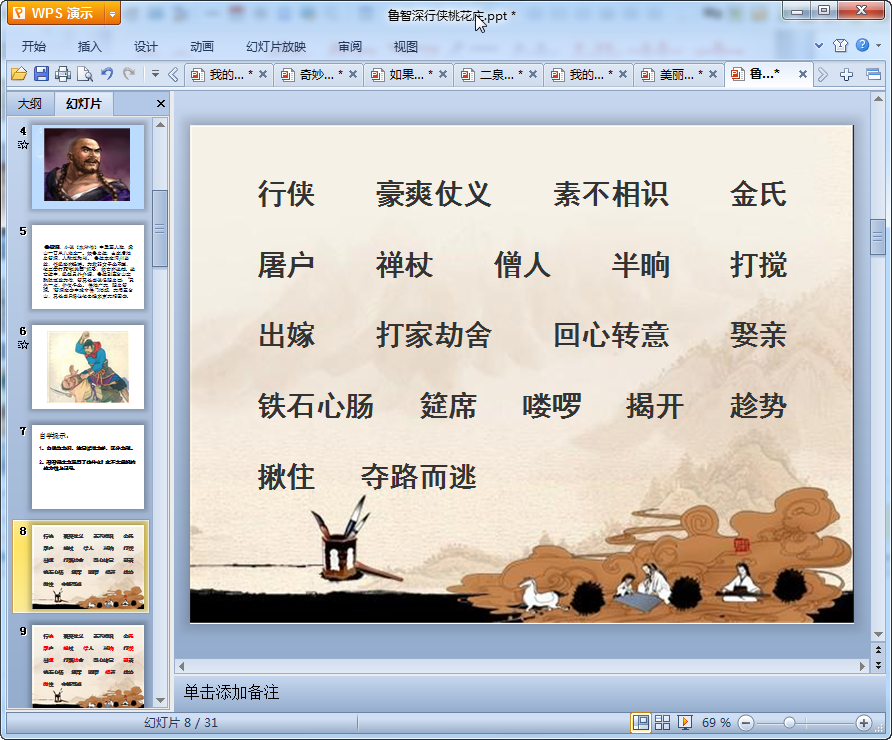The width and height of the screenshot is (892, 740).
Task: Open the WPS skin shirt icon
Action: 840,46
